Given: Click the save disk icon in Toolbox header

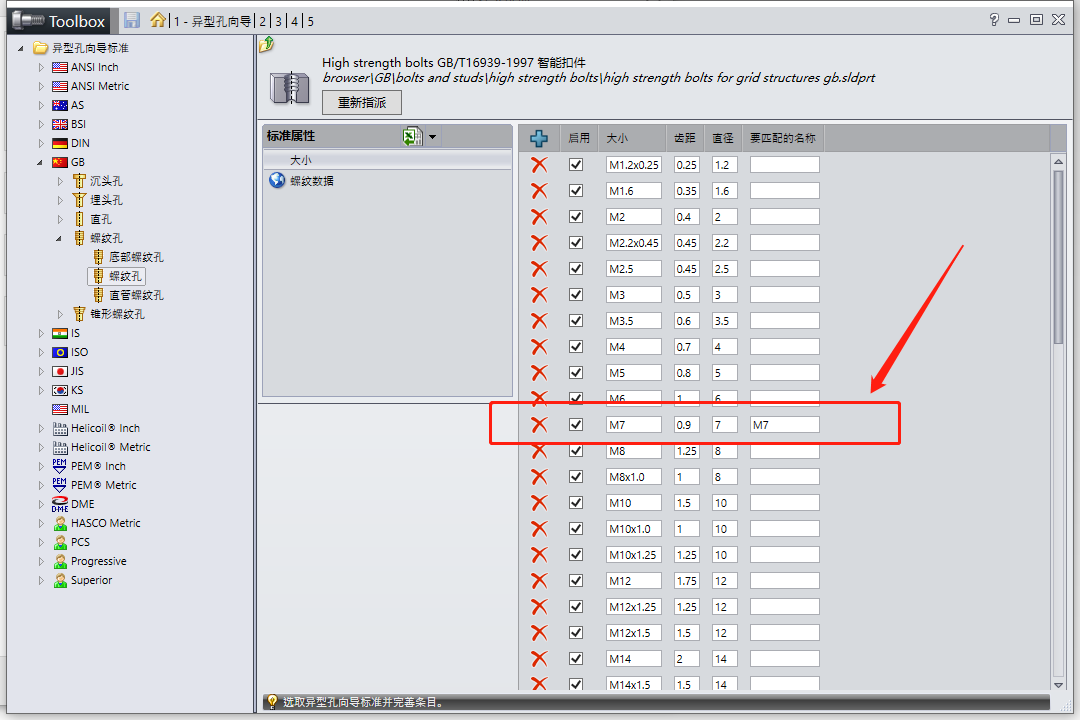Looking at the screenshot, I should point(132,20).
